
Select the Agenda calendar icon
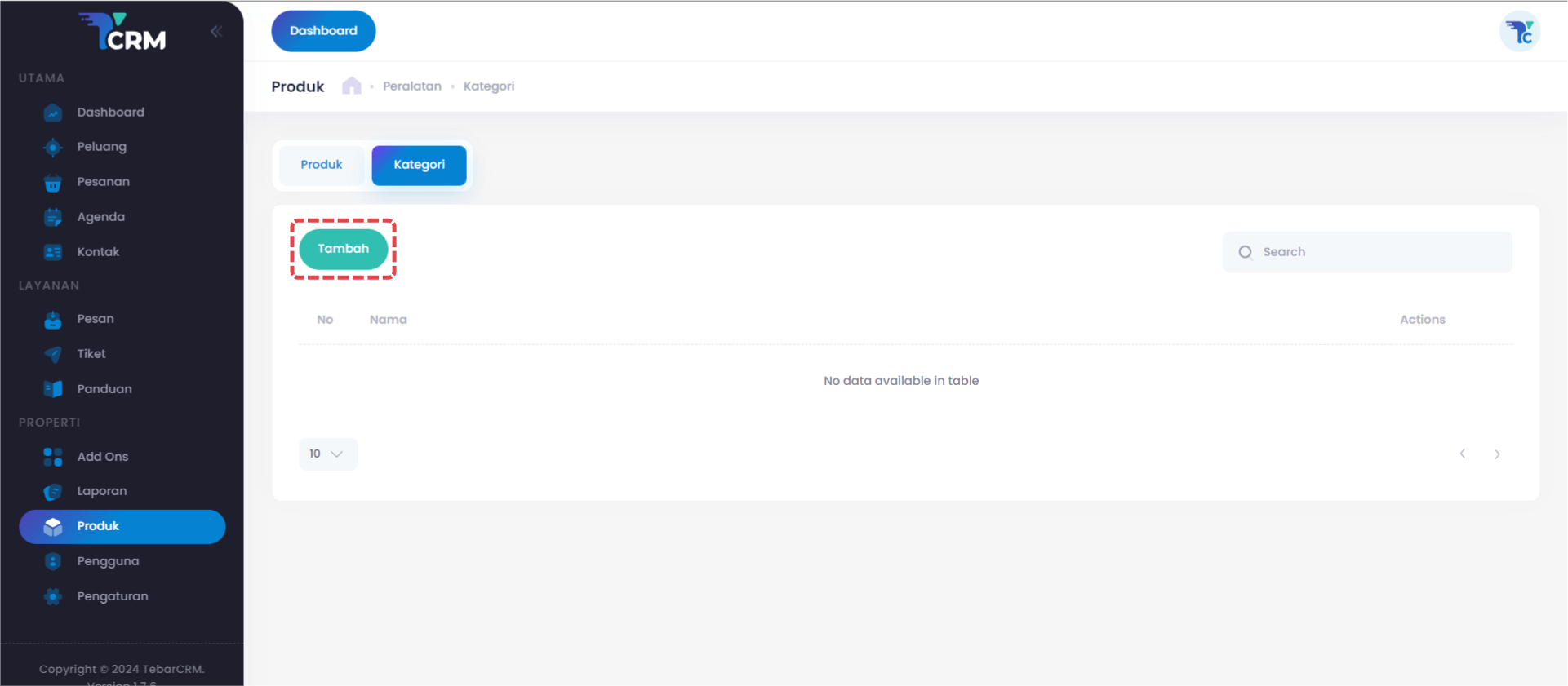click(53, 217)
